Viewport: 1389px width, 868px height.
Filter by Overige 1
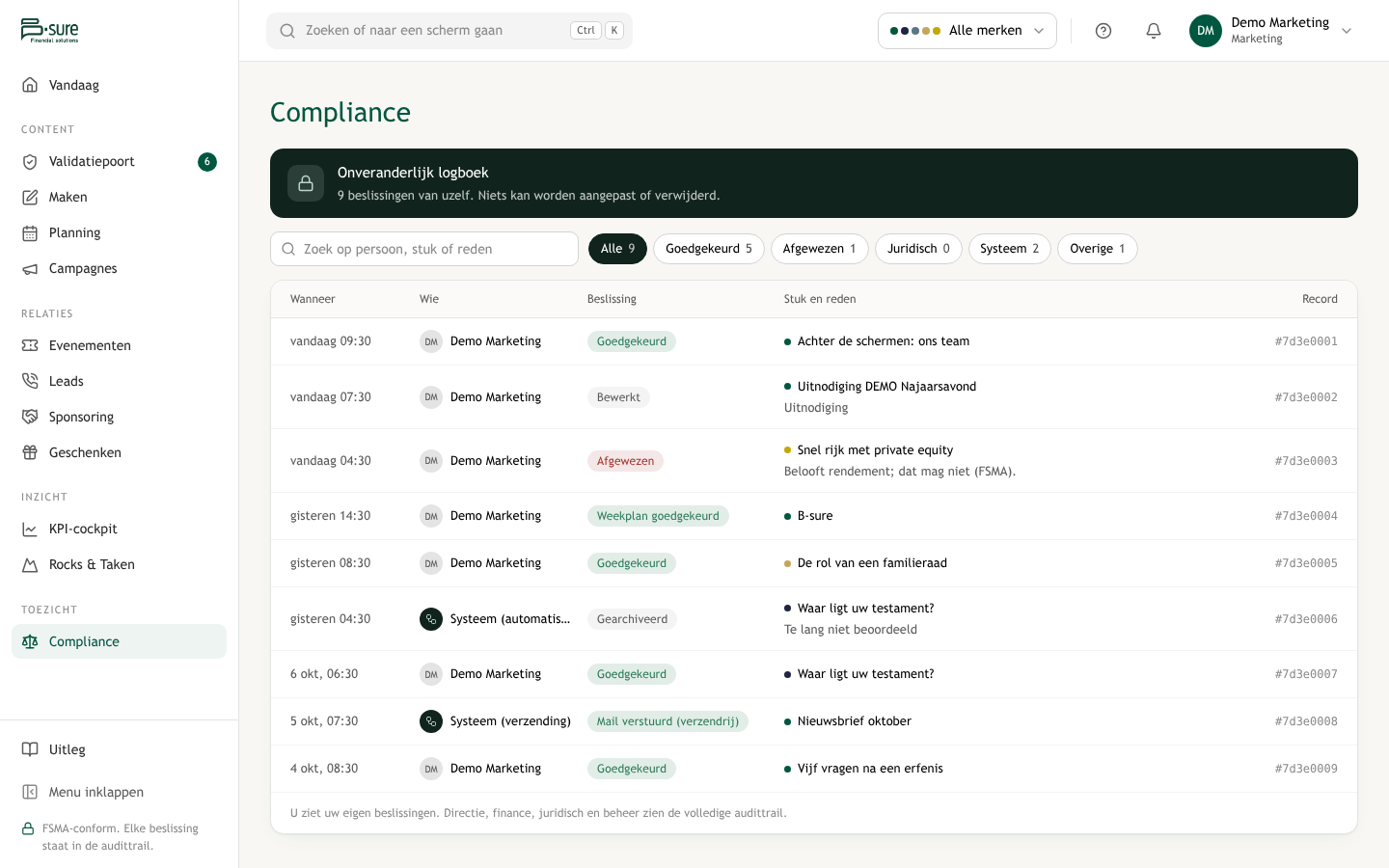tap(1098, 249)
